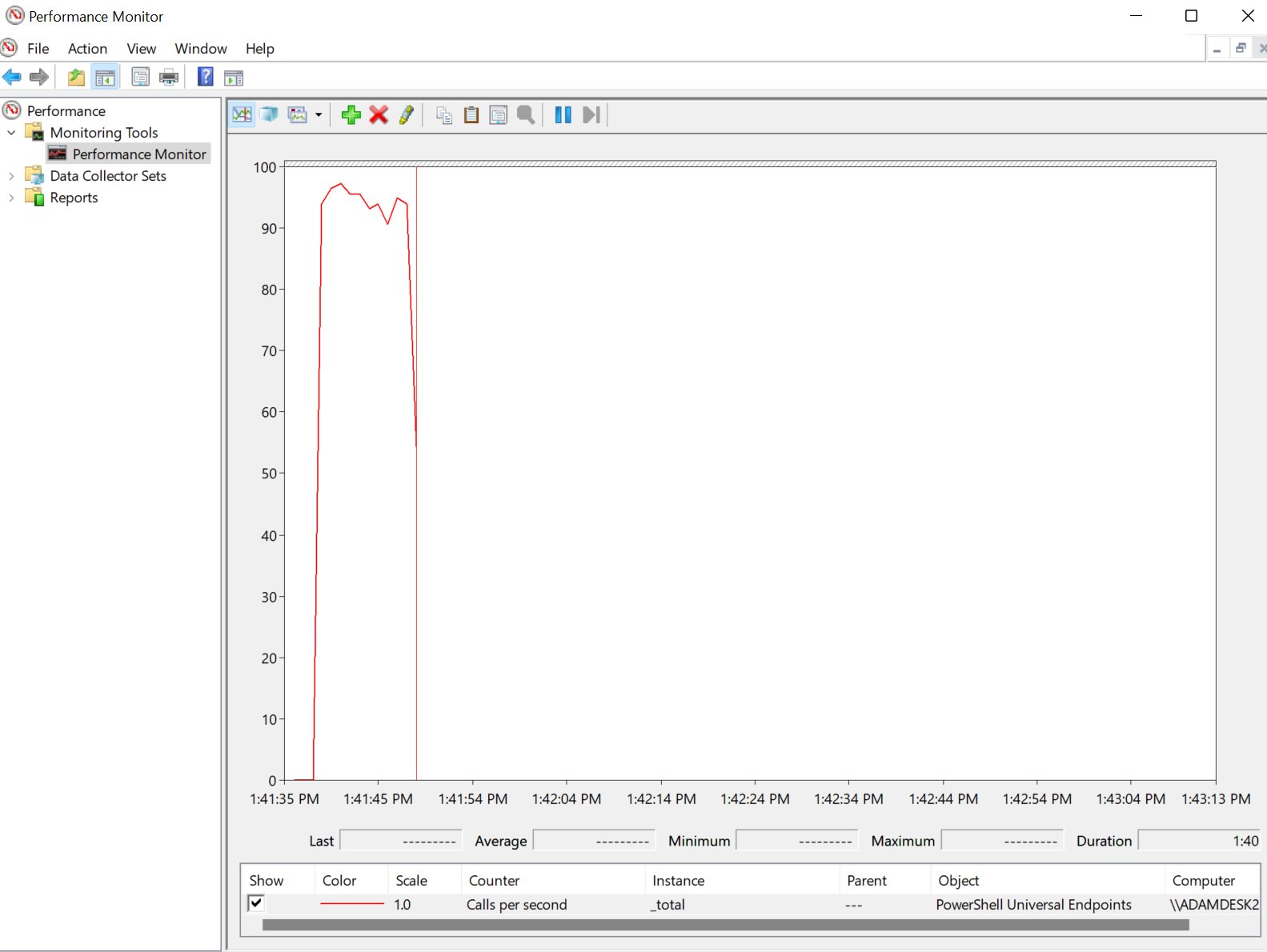Select Performance Monitor in the tree
This screenshot has height=952, width=1267.
coord(138,154)
